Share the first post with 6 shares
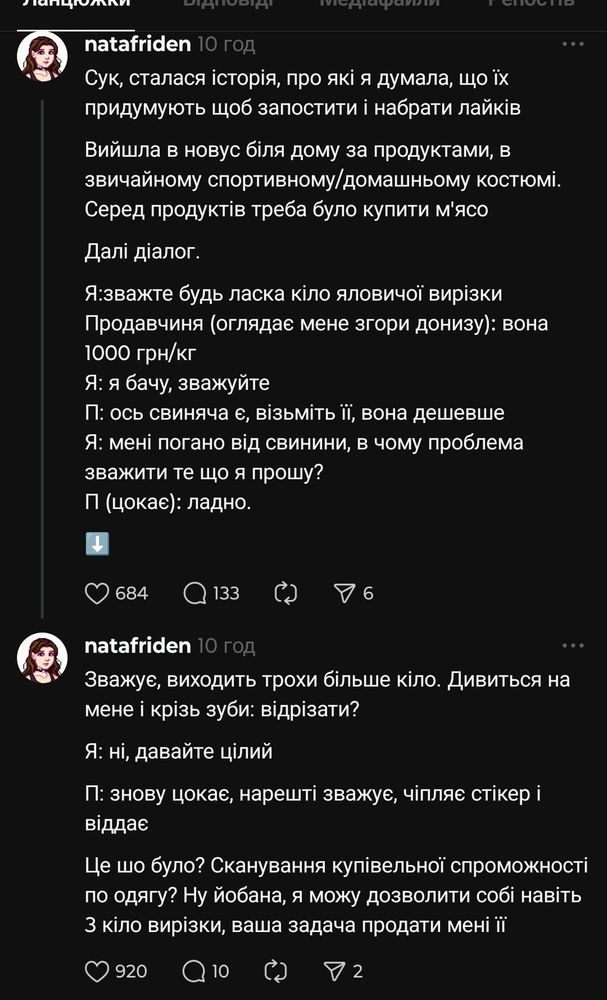 pyautogui.click(x=344, y=593)
